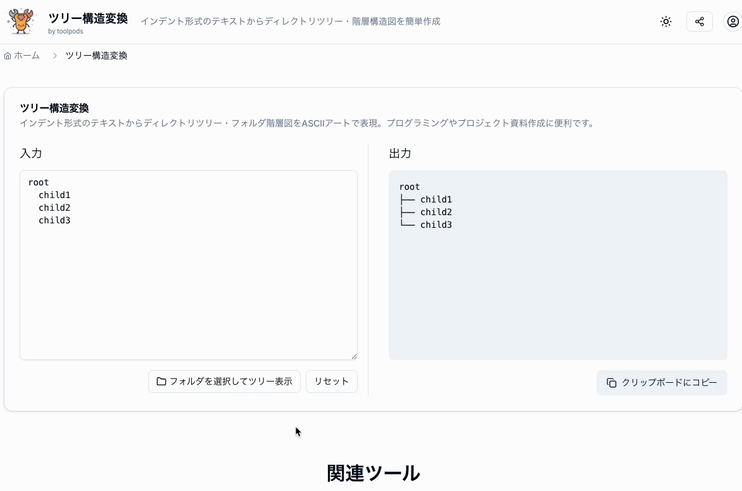Click the breadcrumb chevron separator
This screenshot has height=491, width=742.
54,56
